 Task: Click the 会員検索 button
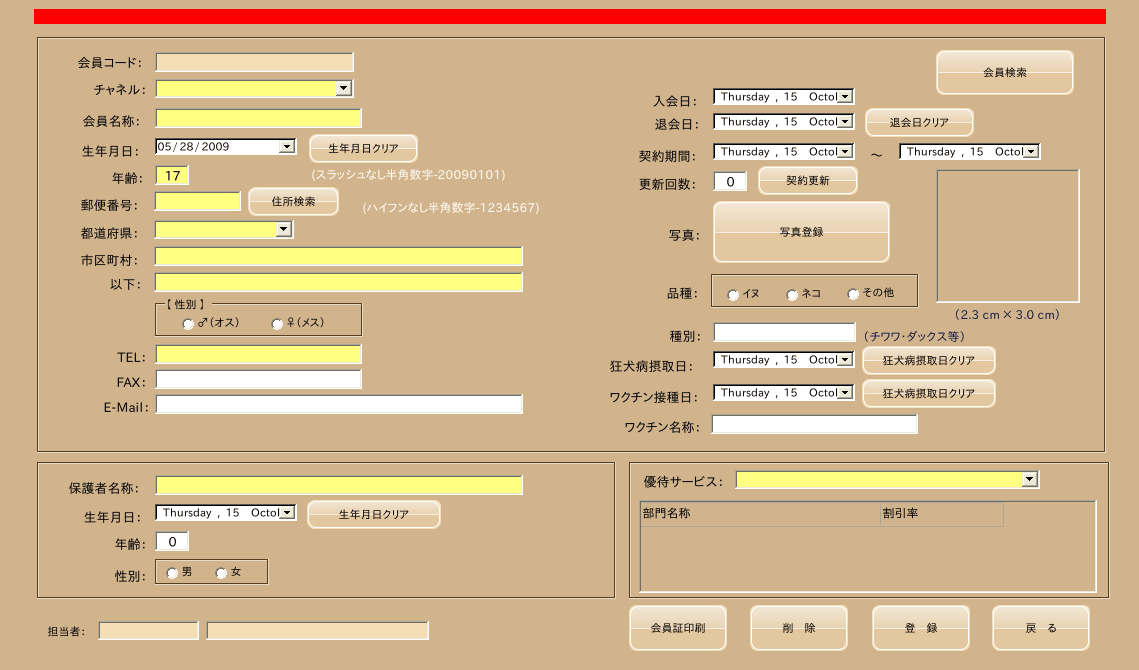(x=1005, y=73)
